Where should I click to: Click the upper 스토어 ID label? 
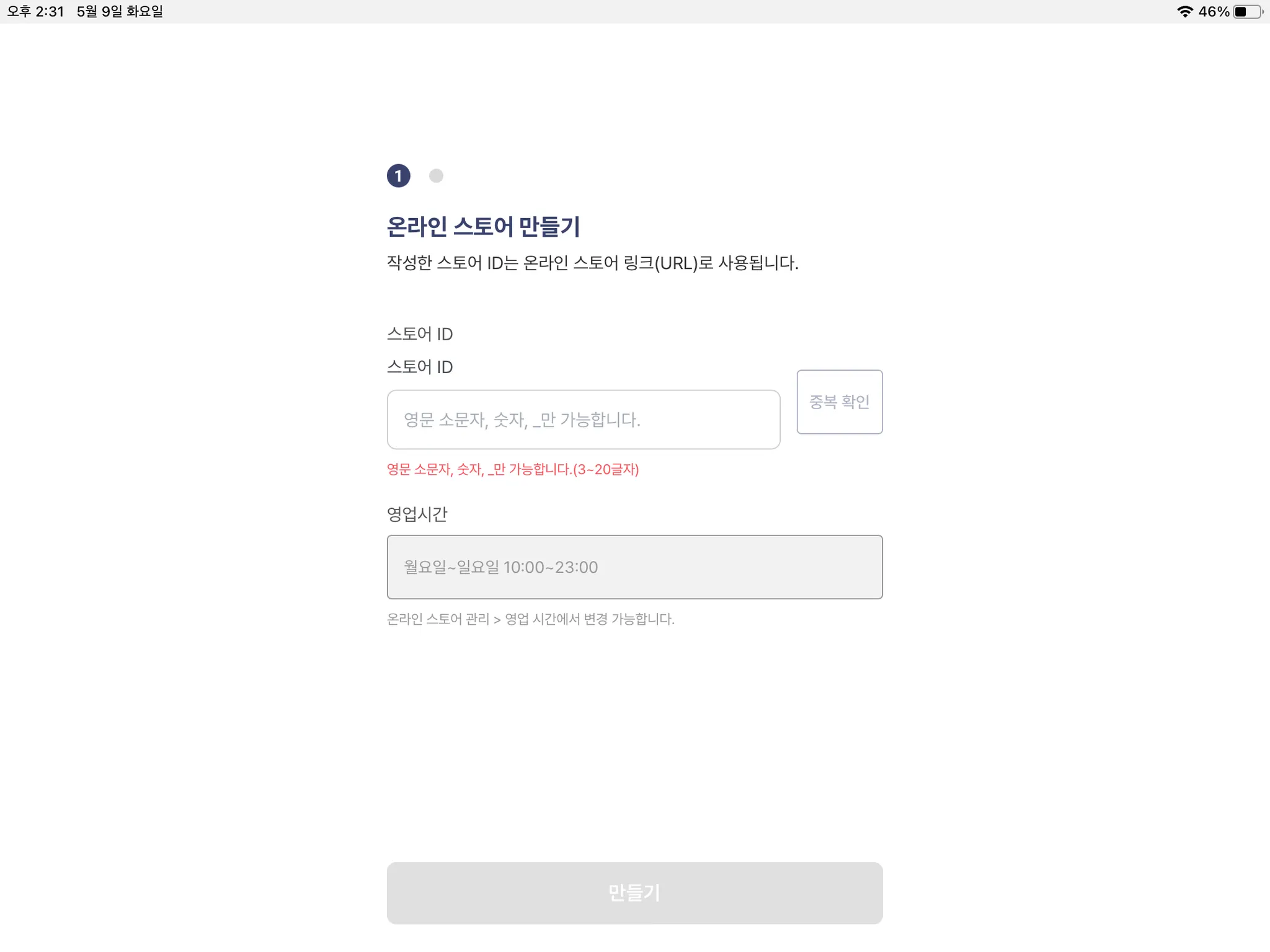coord(420,334)
